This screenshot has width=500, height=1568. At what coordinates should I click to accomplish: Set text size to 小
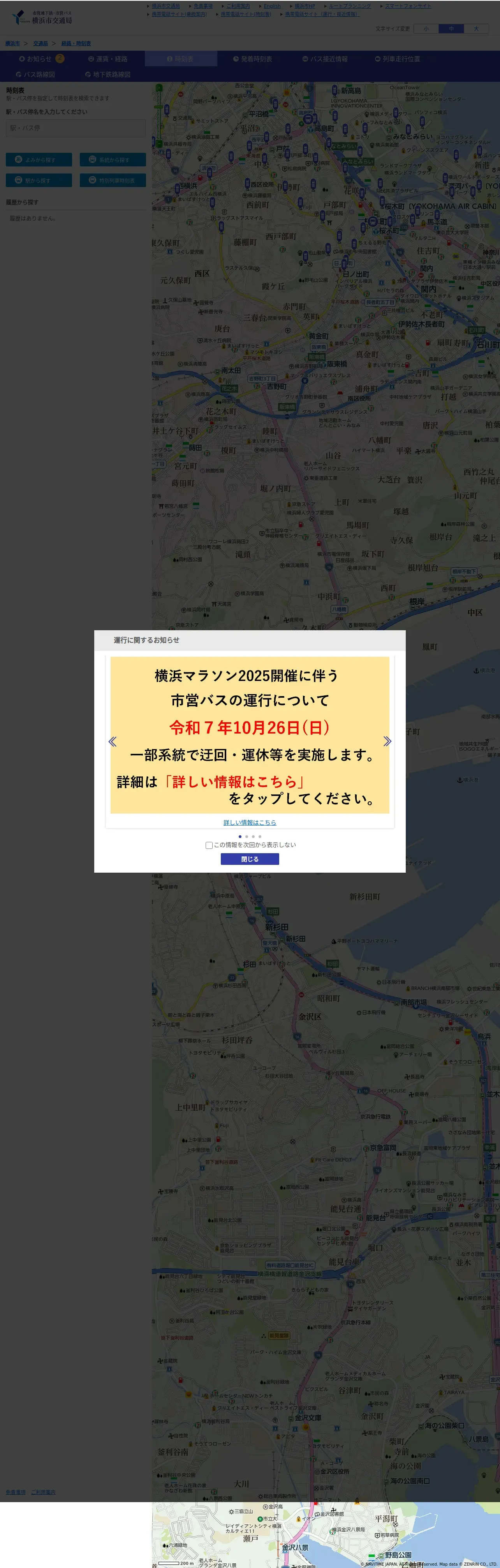pos(426,28)
